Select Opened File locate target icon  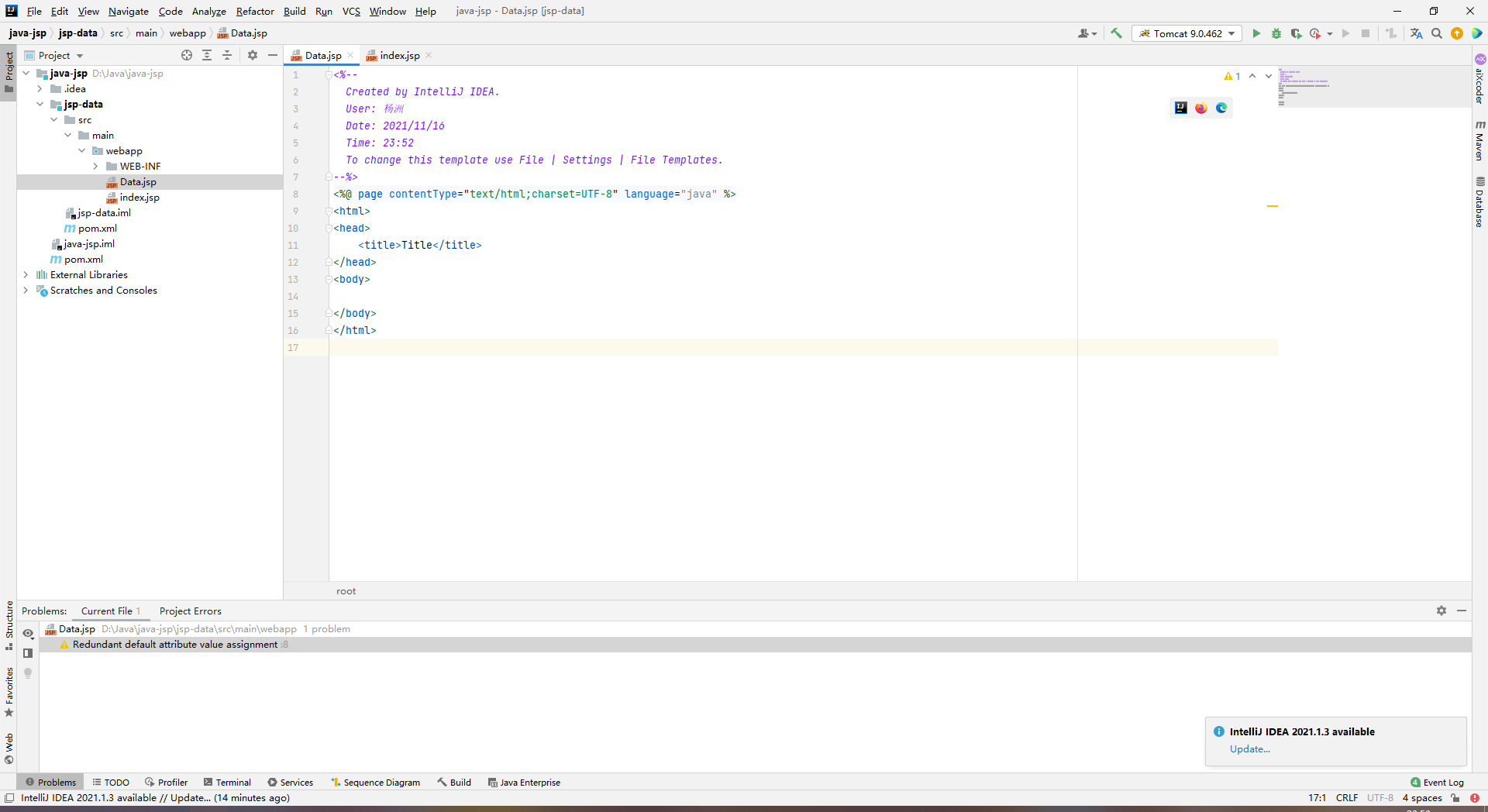[187, 55]
